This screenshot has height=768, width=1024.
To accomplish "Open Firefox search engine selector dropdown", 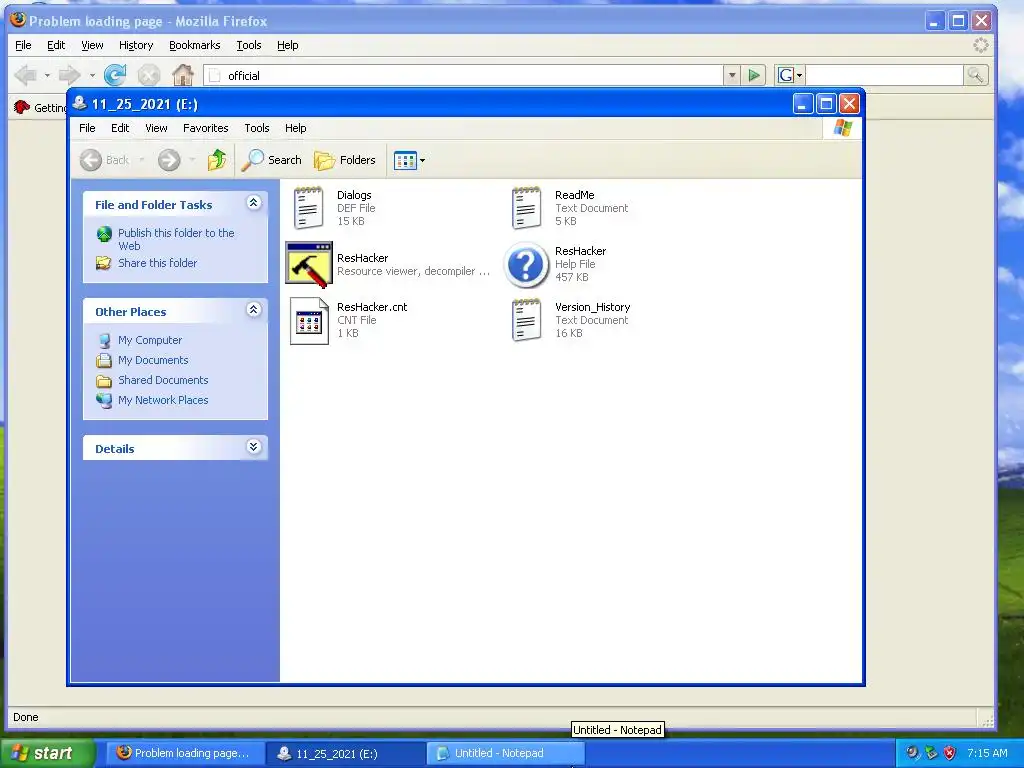I will (790, 76).
